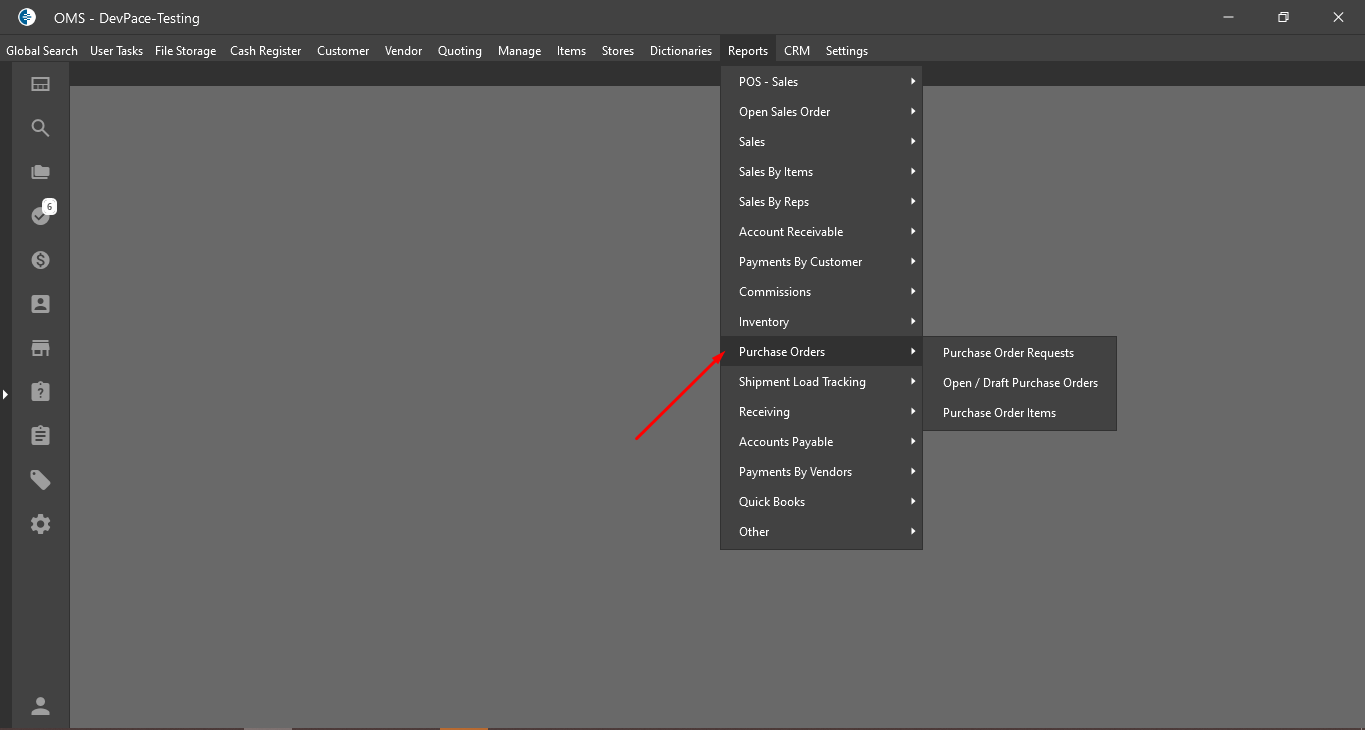Click the dollar sign sidebar icon
This screenshot has height=730, width=1365.
coord(40,260)
